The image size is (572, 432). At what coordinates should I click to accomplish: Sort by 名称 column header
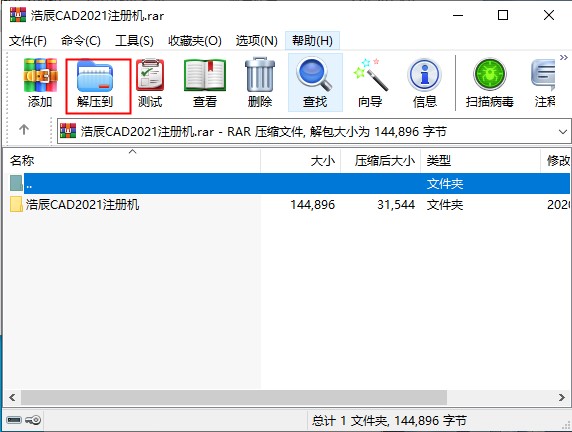coord(132,160)
